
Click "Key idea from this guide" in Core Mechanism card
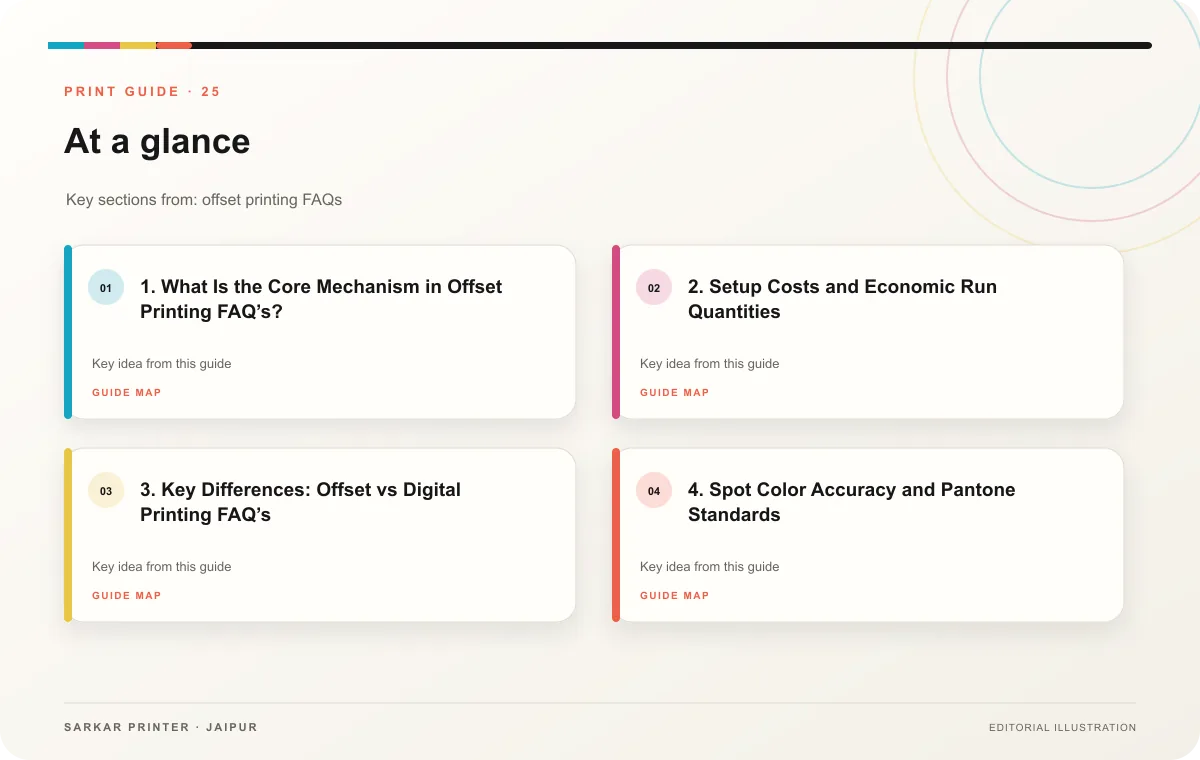(162, 364)
